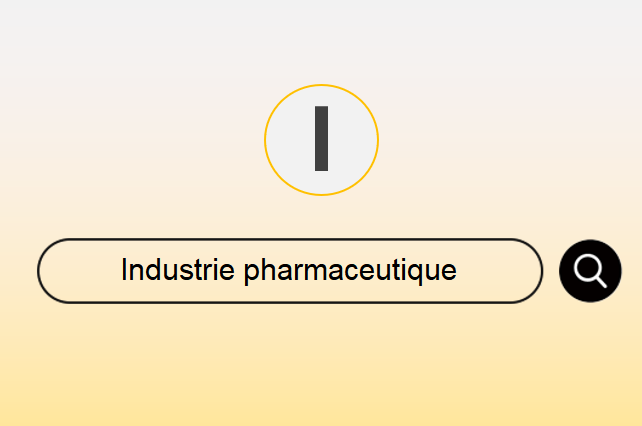Screen dimensions: 642x426
Task: Tap the dark gray "I" letter in the circle
Action: tap(321, 138)
